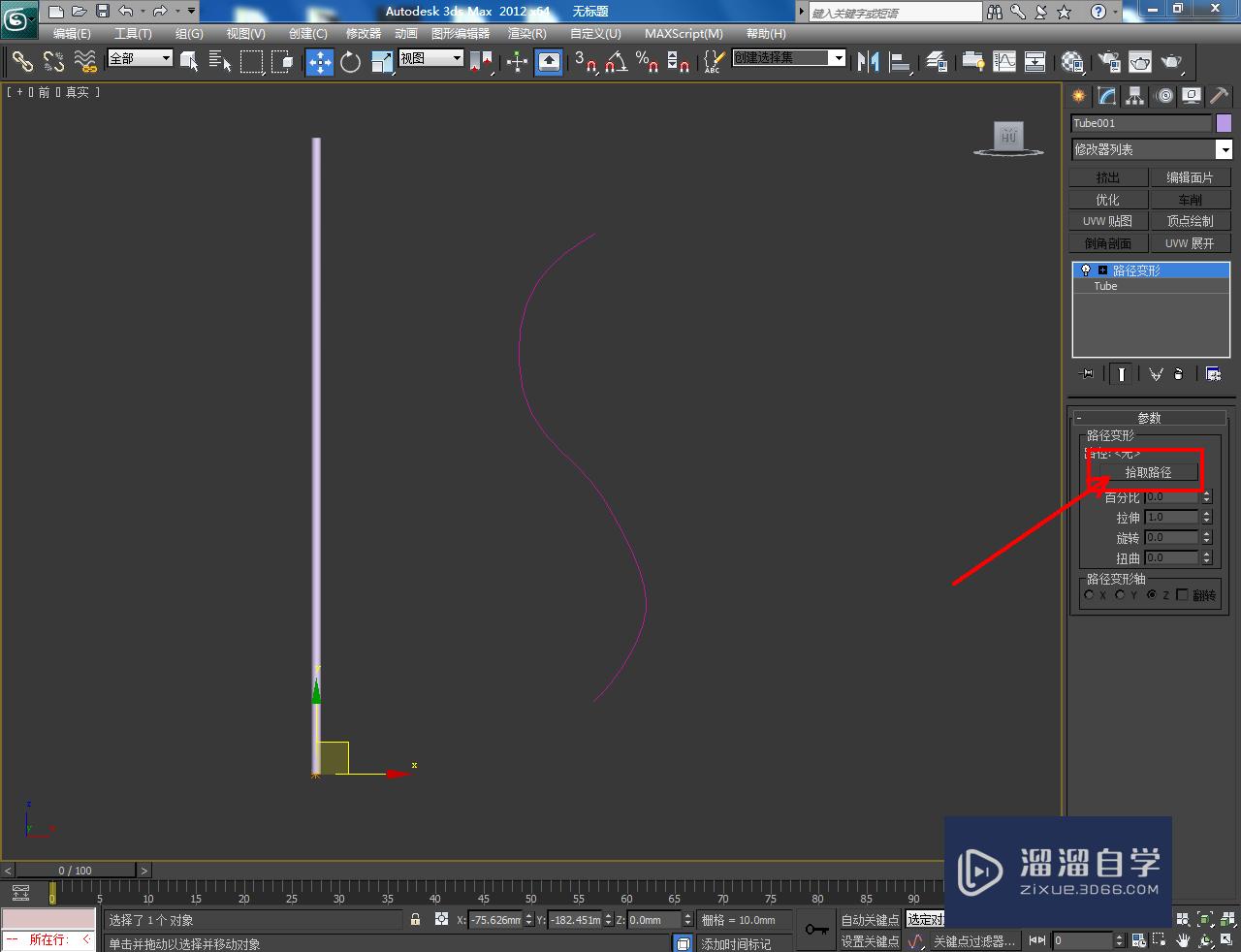
Task: Toggle Angle Snap
Action: pyautogui.click(x=616, y=62)
